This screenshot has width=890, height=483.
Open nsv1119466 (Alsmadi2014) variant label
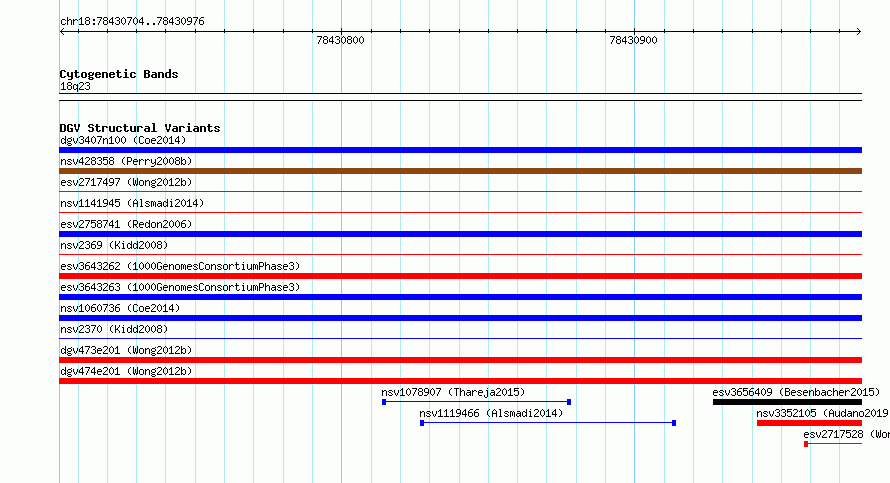pyautogui.click(x=491, y=413)
